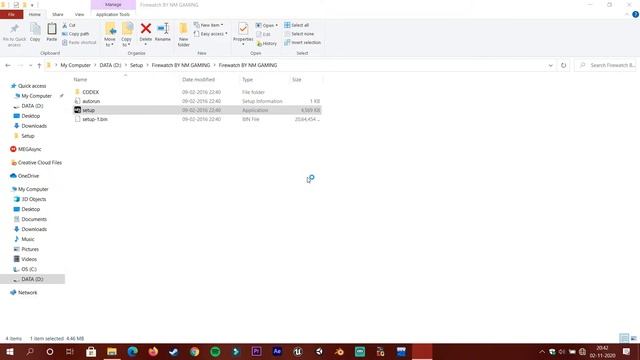Screen dimensions: 640x360
Task: Collapse the ribbon with the chevron
Action: [x=627, y=14]
